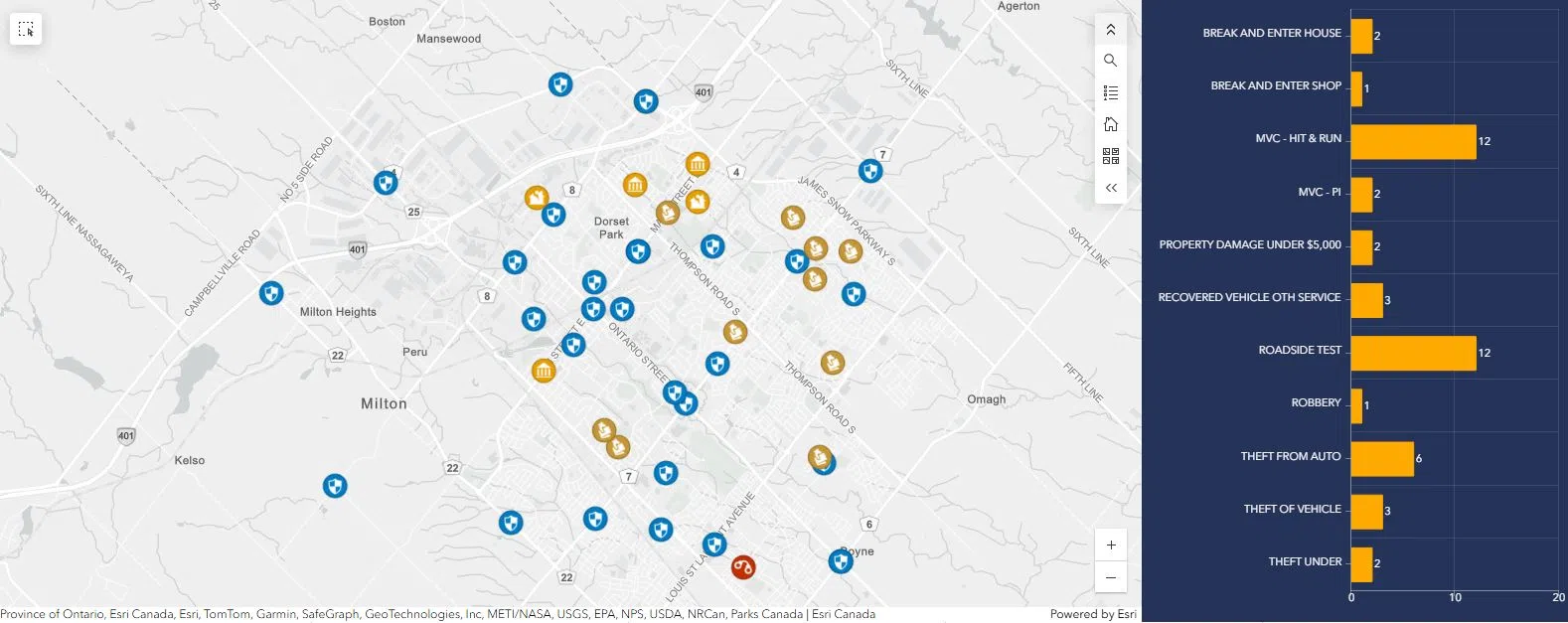Open the basemap gallery grid icon

(1111, 156)
